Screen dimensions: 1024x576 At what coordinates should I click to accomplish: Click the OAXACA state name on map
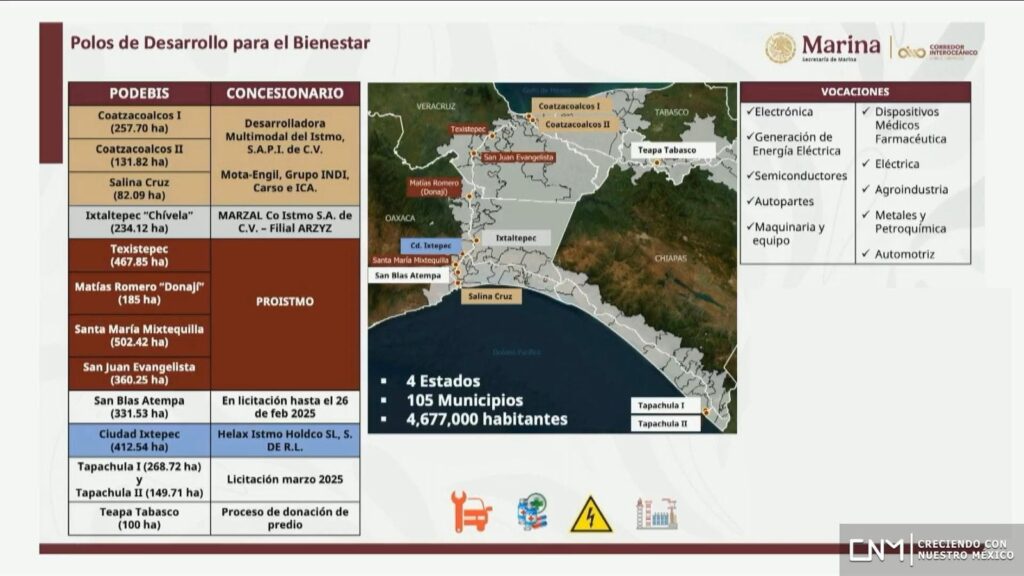[400, 218]
